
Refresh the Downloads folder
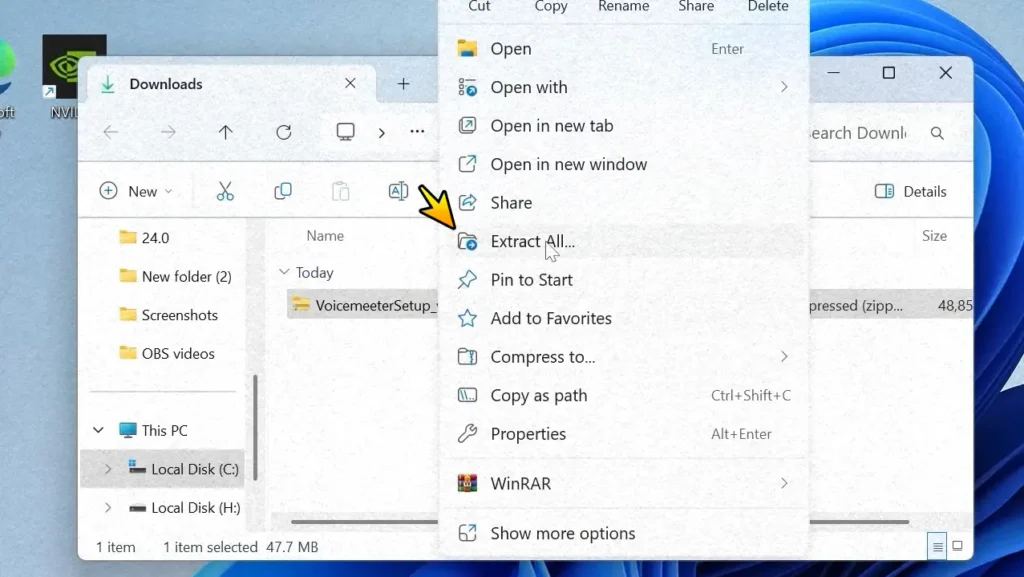pos(283,133)
